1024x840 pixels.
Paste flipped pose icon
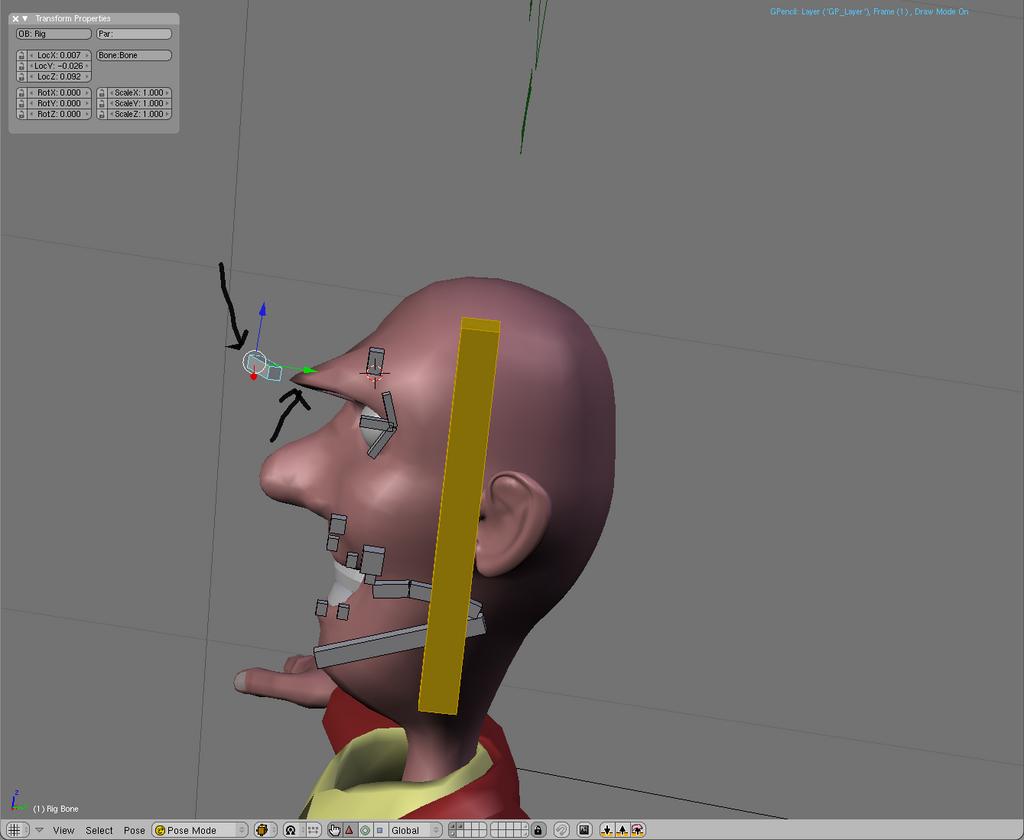pyautogui.click(x=638, y=830)
